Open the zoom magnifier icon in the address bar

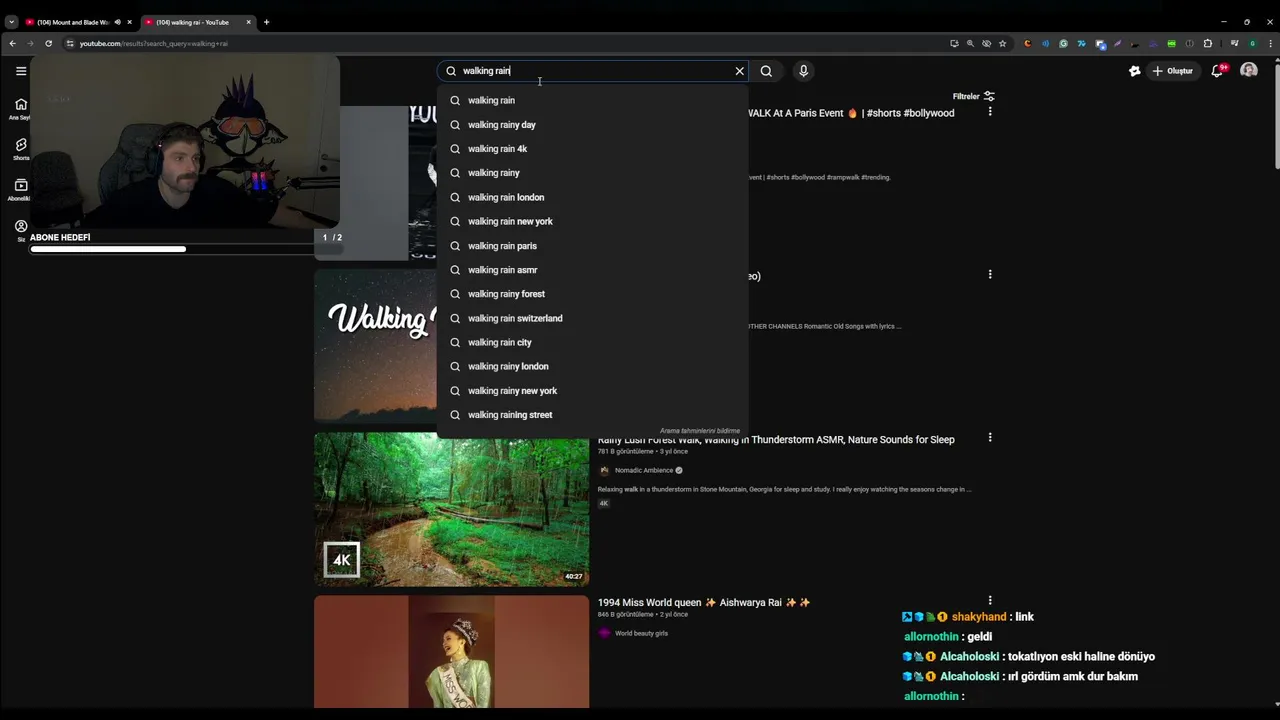point(970,43)
